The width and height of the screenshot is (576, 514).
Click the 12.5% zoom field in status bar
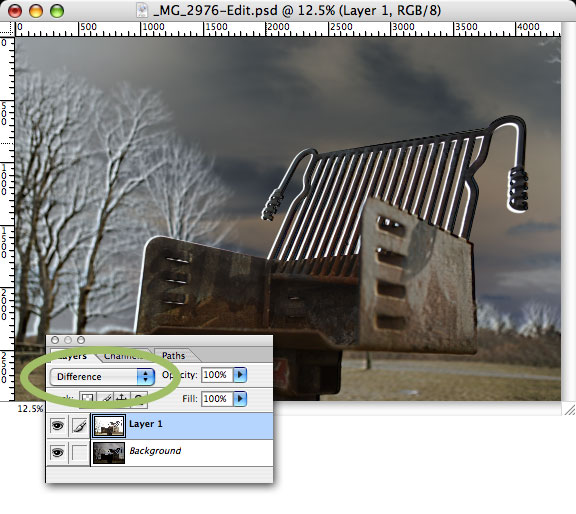click(30, 409)
